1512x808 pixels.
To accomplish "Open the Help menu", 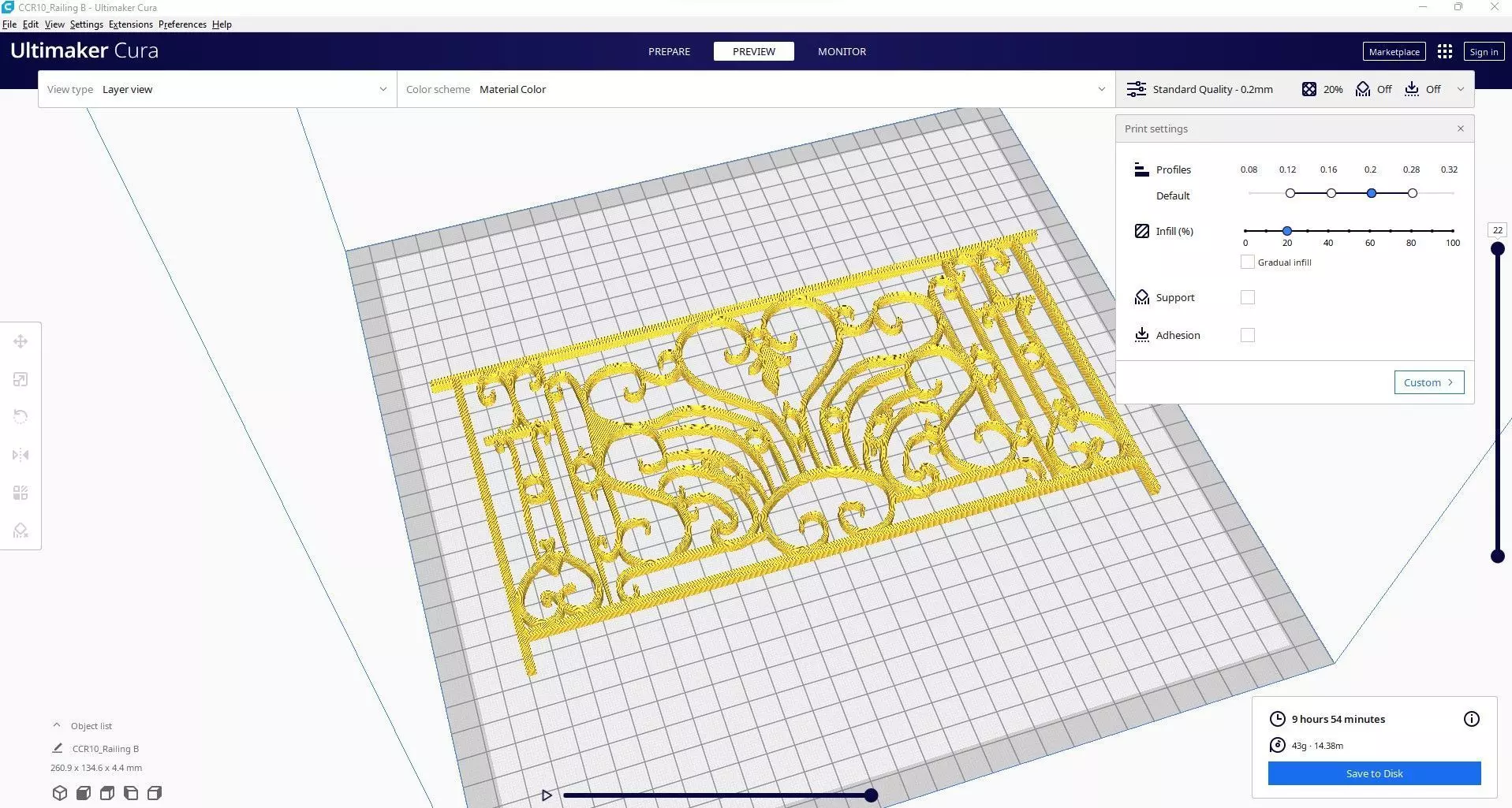I will tap(222, 24).
